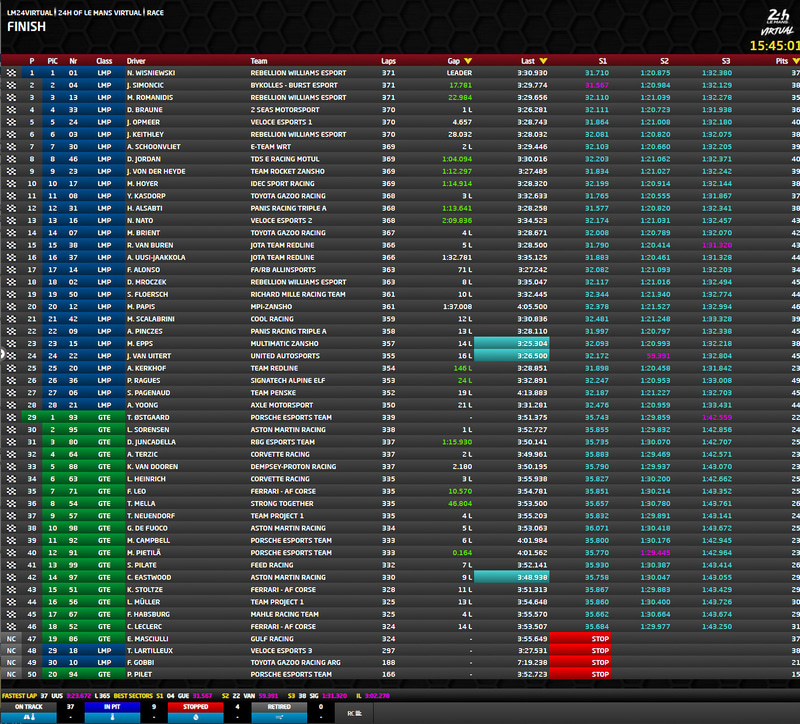Click the purple S2 time 59.991
The image size is (800, 724).
(658, 356)
